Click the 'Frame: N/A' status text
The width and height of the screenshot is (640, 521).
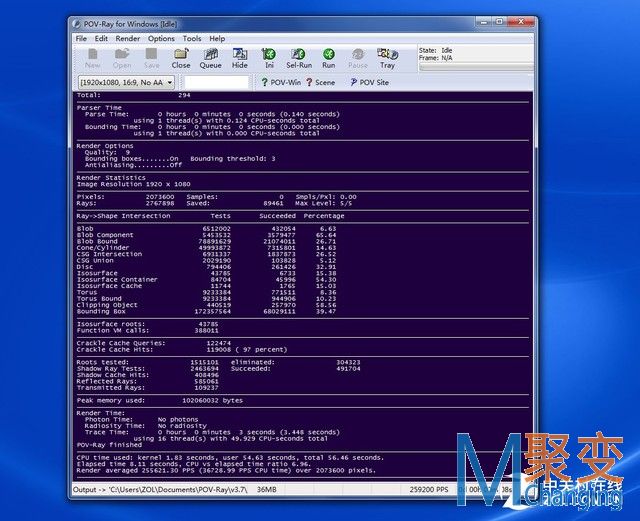(436, 58)
